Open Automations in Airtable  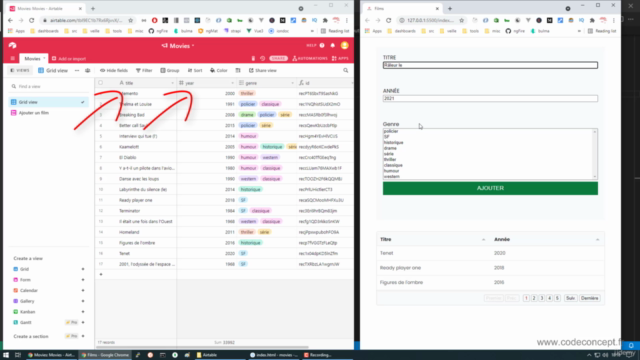[x=310, y=58]
